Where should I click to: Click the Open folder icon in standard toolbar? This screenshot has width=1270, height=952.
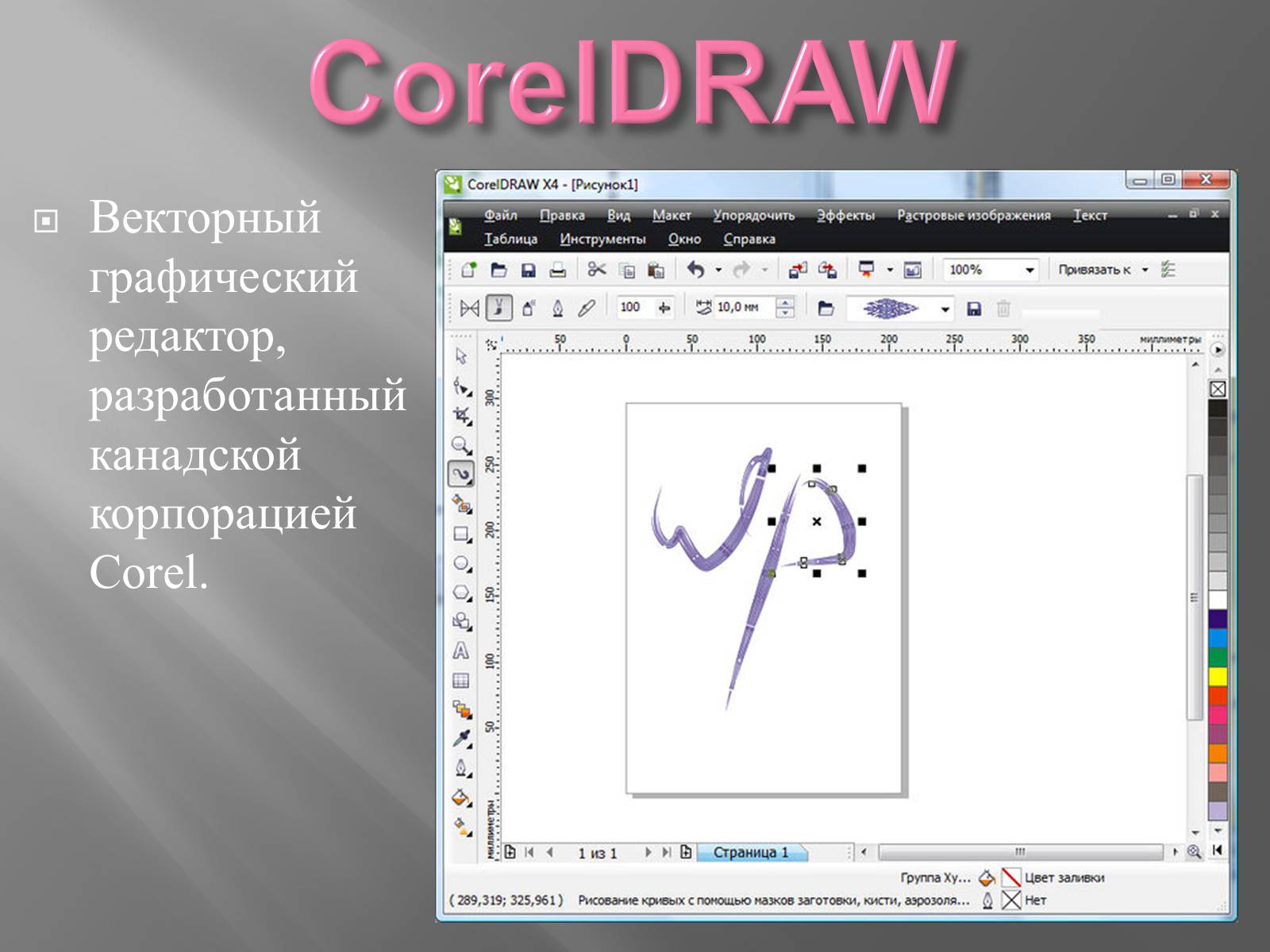(498, 270)
